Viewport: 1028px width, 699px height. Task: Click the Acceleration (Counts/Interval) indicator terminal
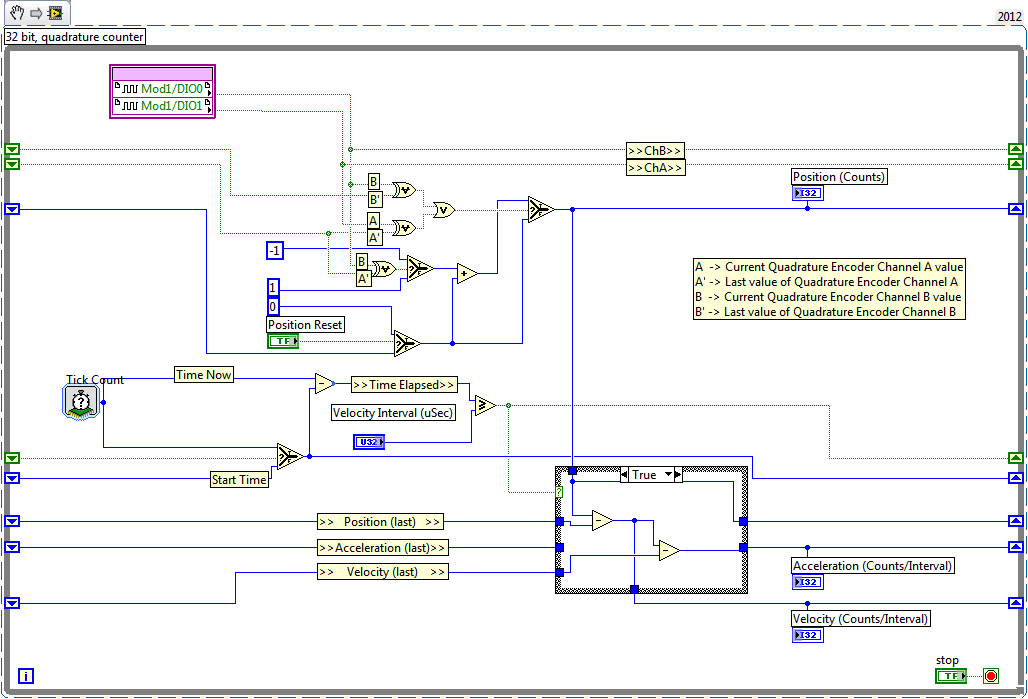(x=807, y=581)
